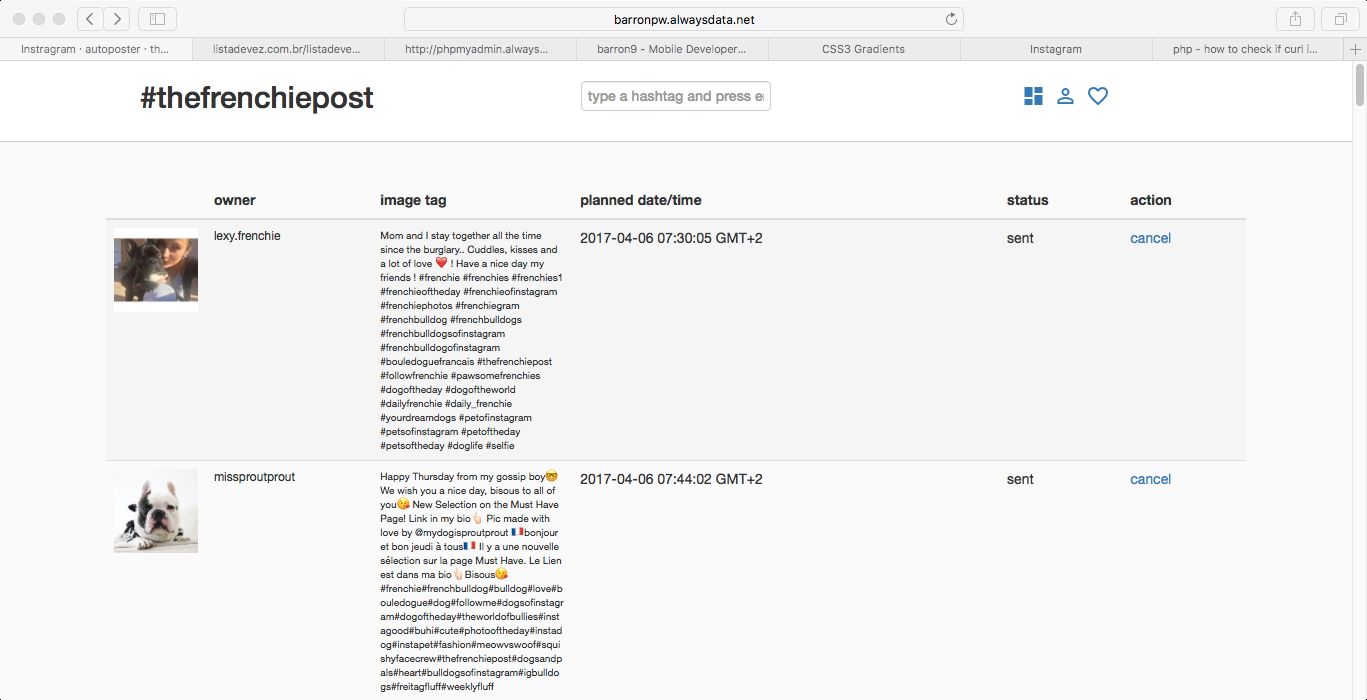Click the Safari forward arrow
This screenshot has height=700, width=1367.
point(117,19)
